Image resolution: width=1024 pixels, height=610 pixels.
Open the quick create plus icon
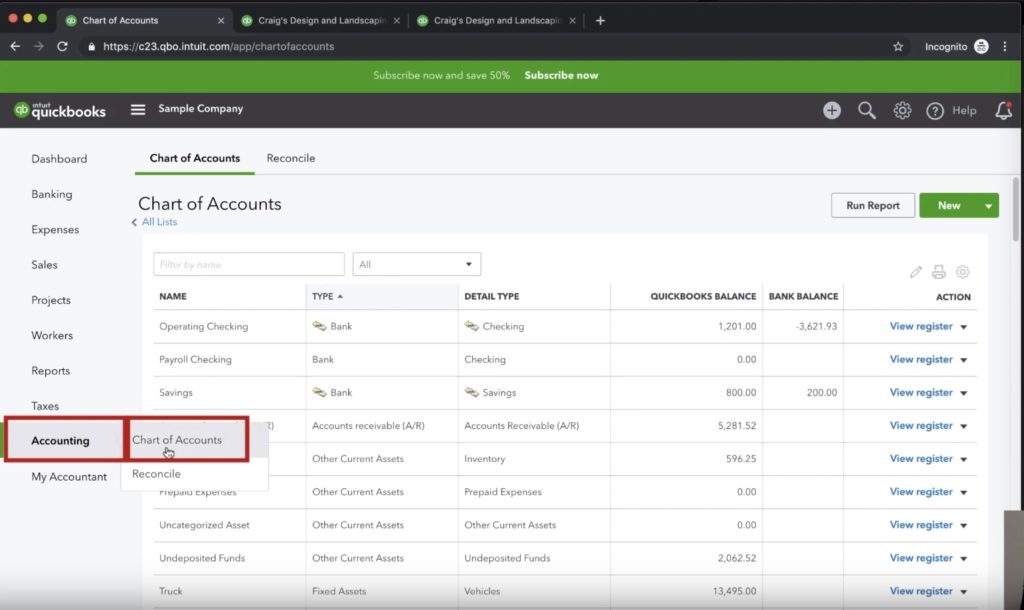click(x=831, y=110)
